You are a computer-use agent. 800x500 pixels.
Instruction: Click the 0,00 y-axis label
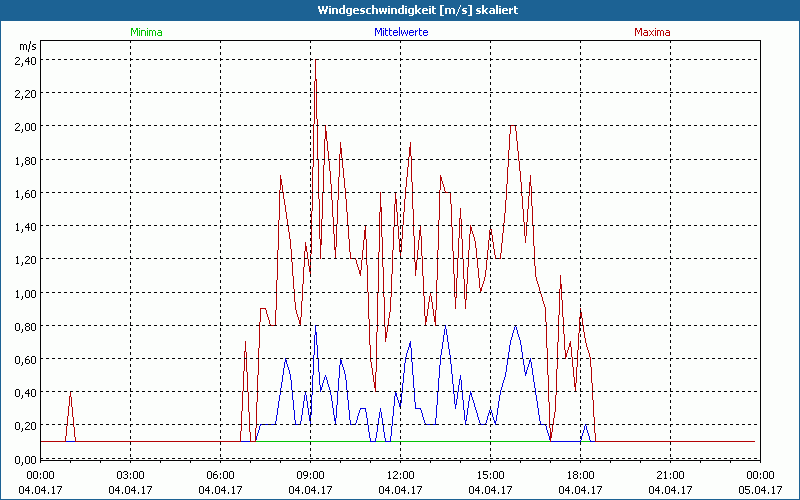(25, 459)
